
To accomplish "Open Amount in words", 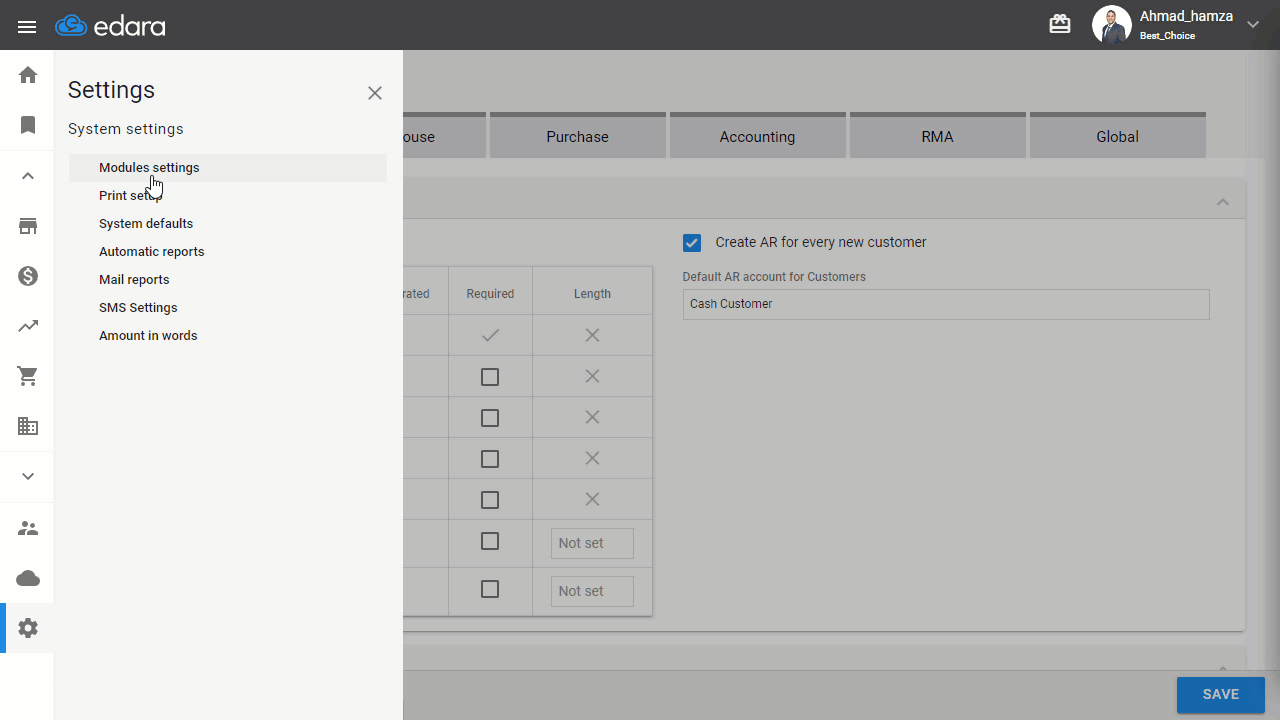I will pos(228,336).
